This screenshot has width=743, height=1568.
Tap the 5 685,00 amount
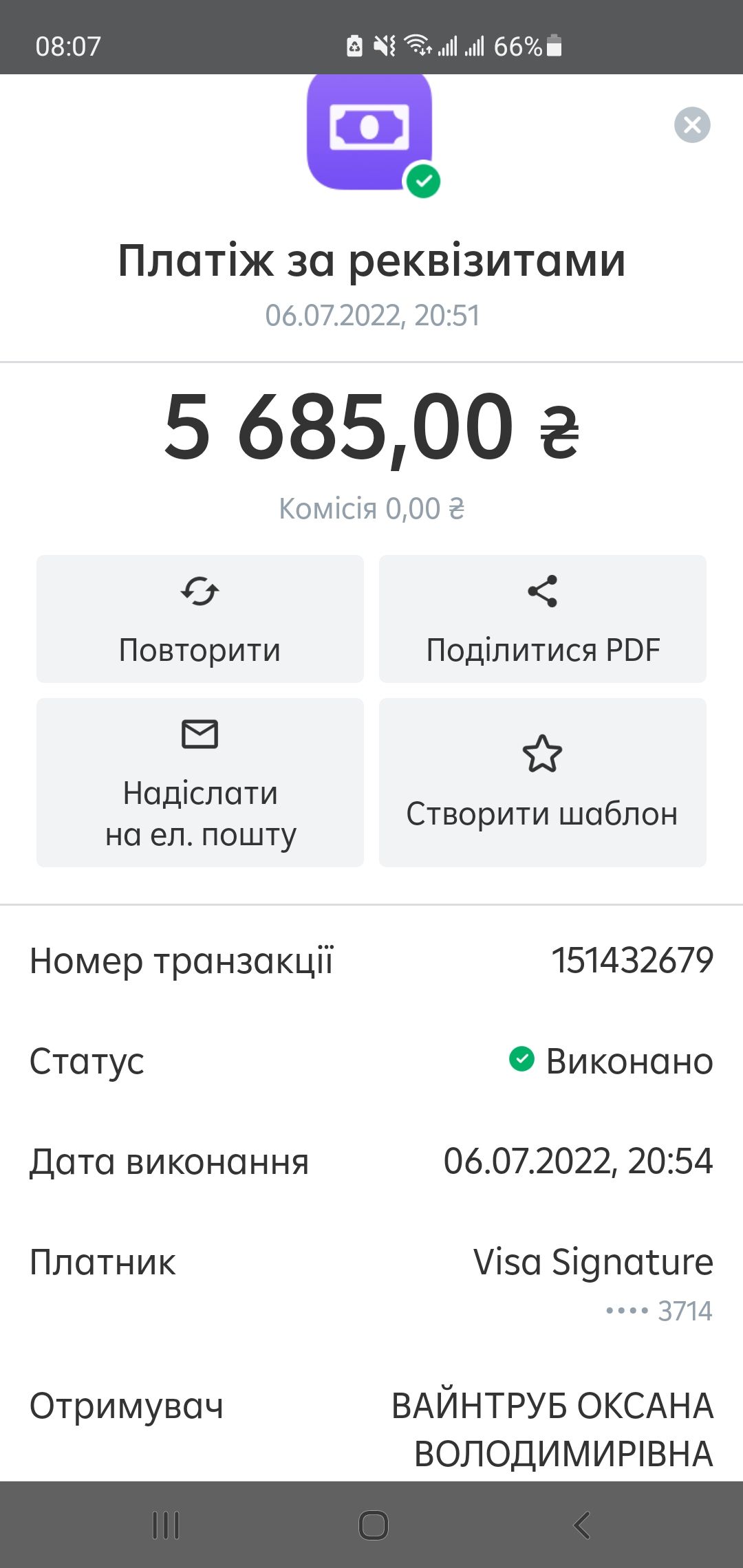371,428
